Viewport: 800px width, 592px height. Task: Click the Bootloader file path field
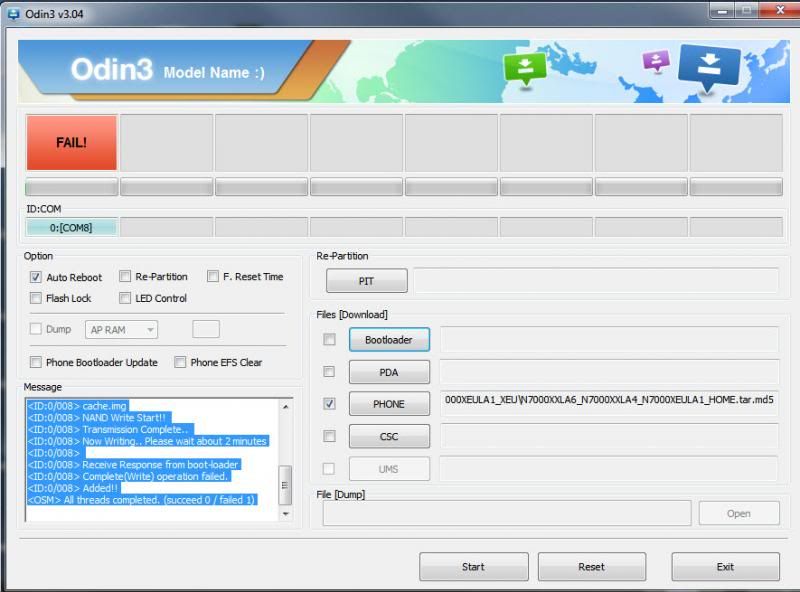click(609, 339)
